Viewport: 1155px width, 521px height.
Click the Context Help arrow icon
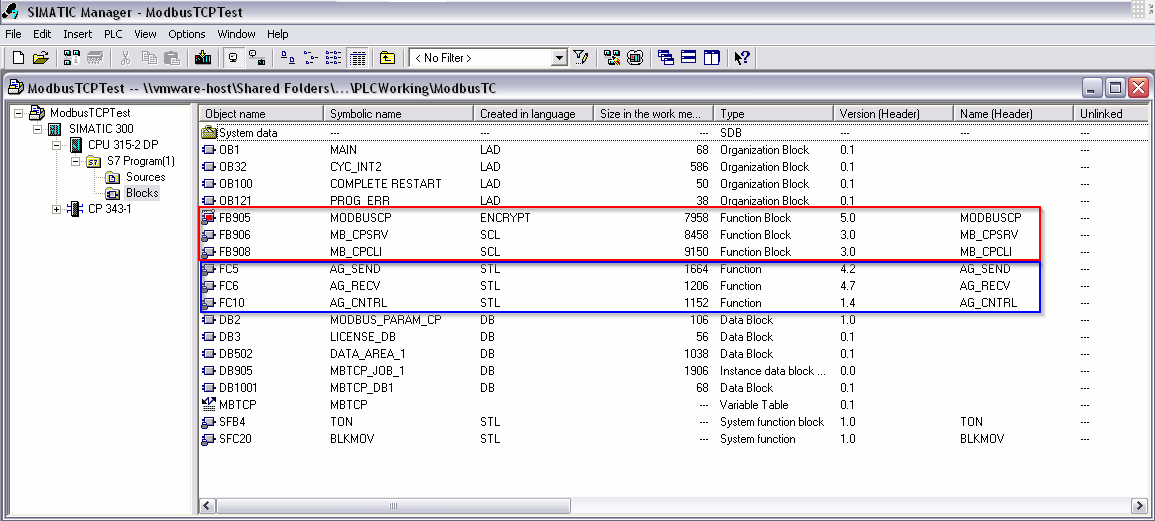(742, 58)
